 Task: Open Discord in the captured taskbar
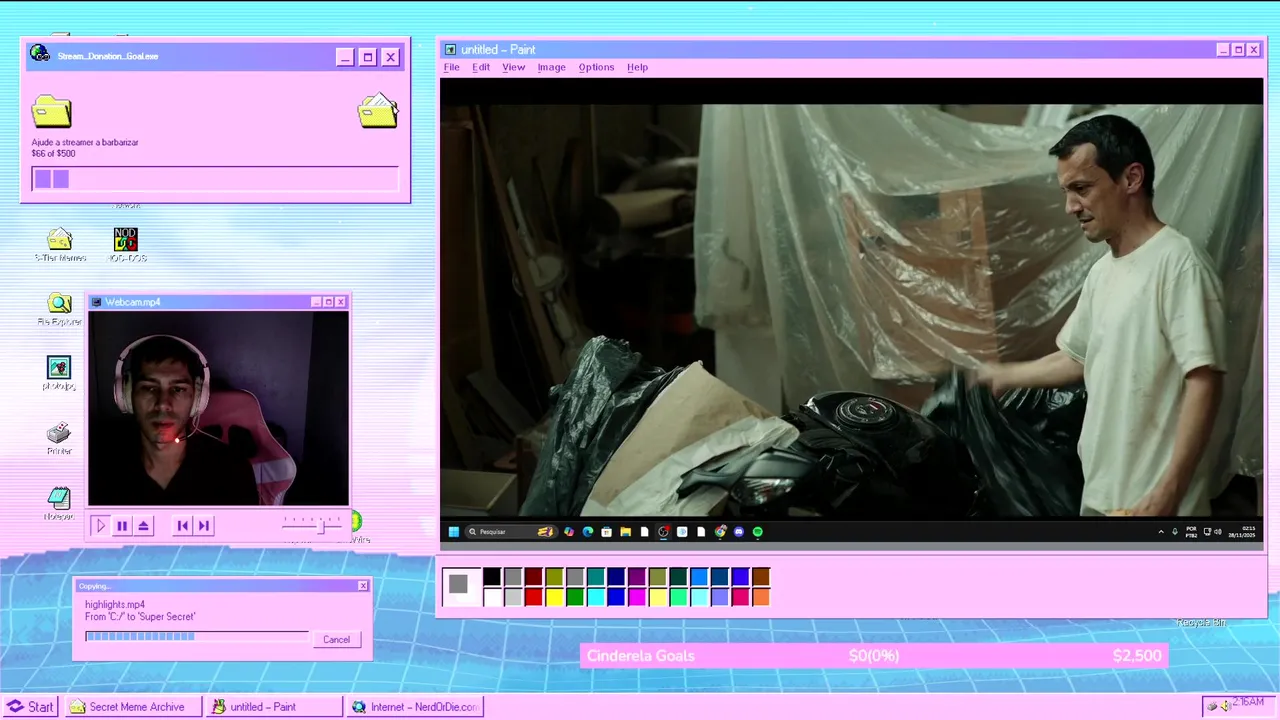point(739,532)
